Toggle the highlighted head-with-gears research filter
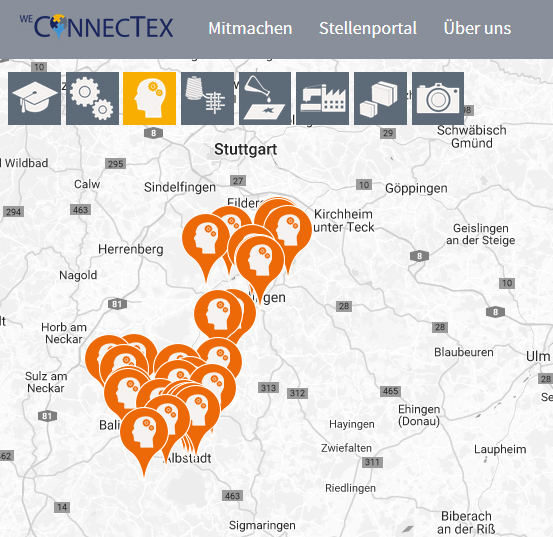Image resolution: width=553 pixels, height=537 pixels. pyautogui.click(x=150, y=98)
